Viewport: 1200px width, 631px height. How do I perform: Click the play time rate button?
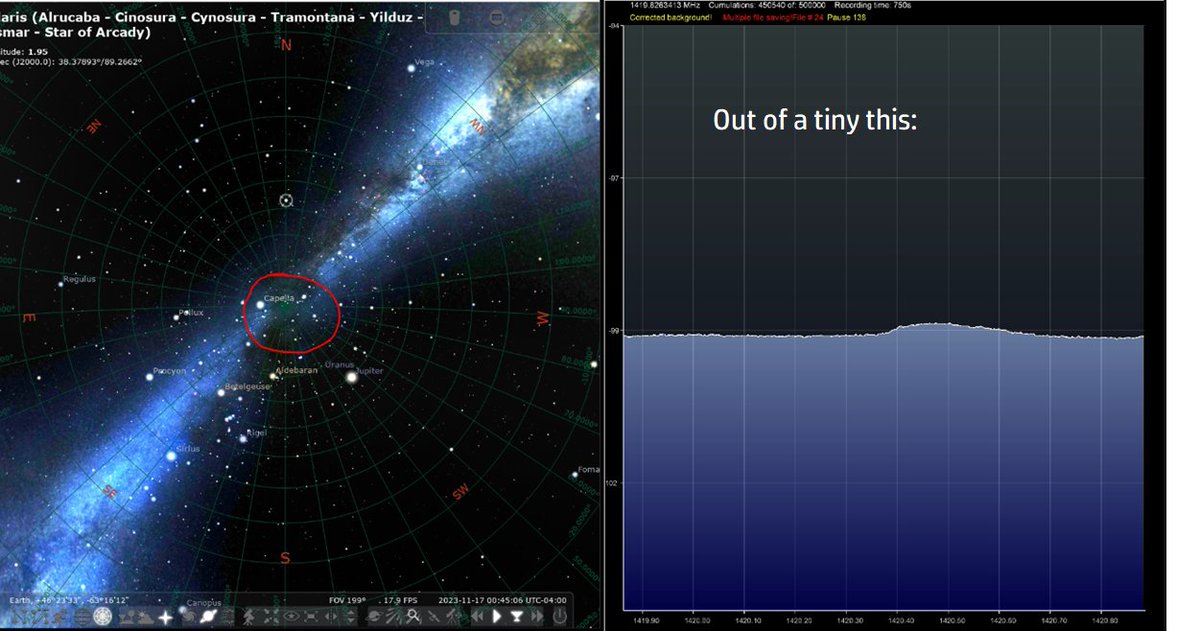point(497,617)
